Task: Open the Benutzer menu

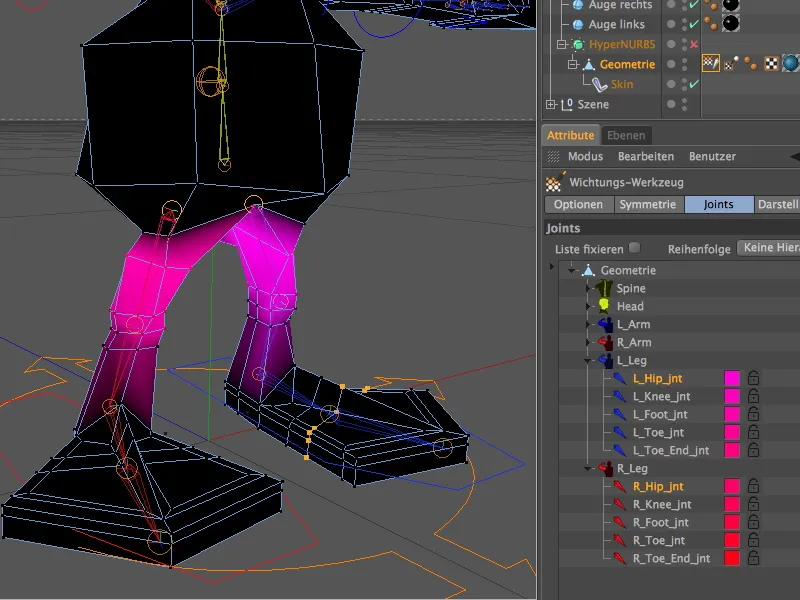Action: tap(712, 157)
